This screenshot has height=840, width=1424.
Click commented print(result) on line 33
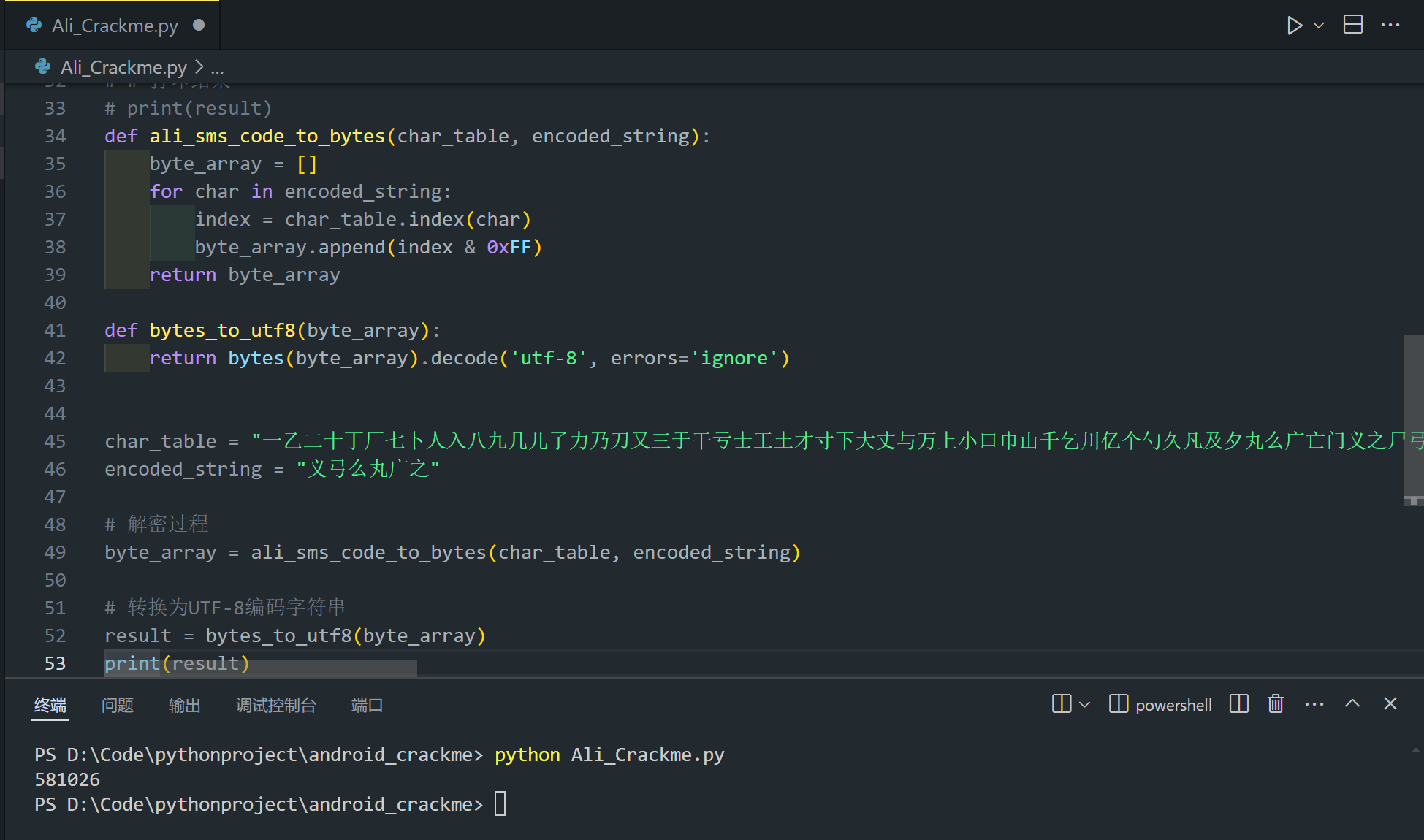[189, 109]
